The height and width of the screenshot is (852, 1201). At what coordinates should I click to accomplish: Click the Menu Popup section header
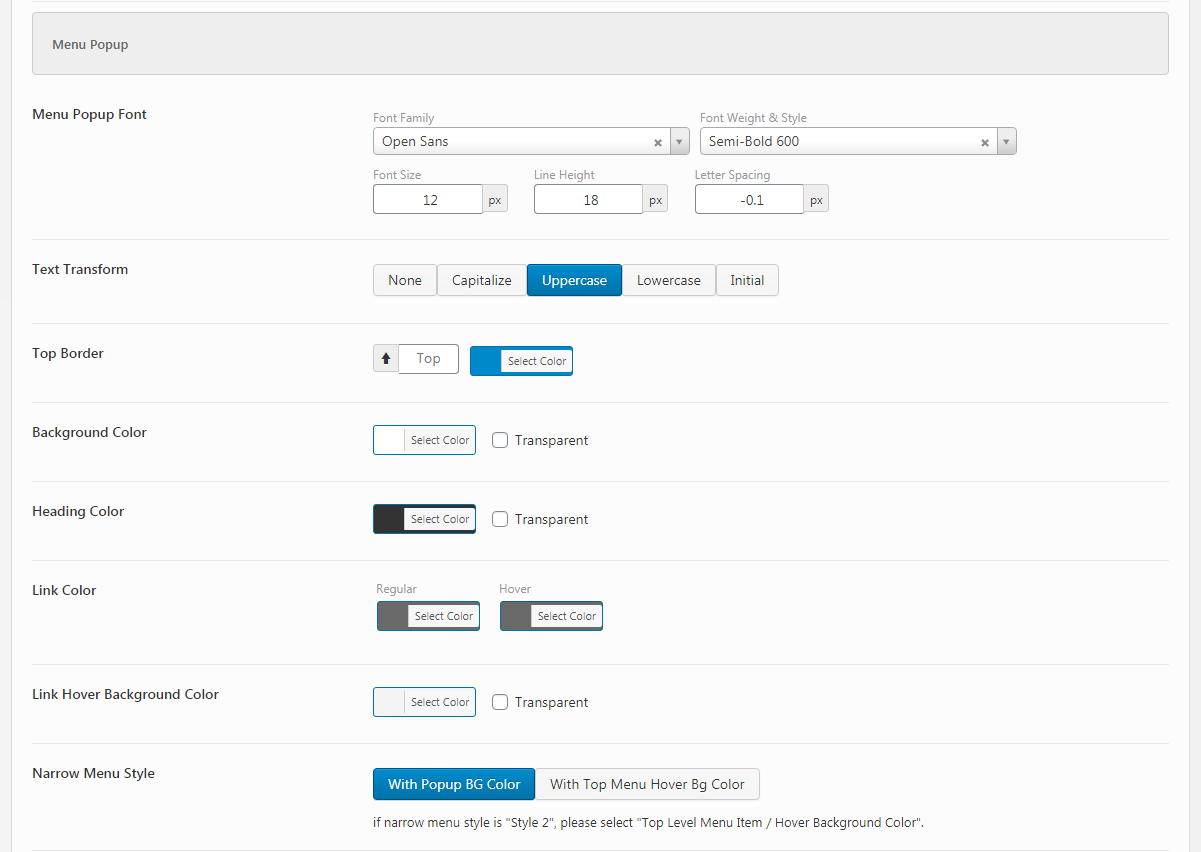click(x=600, y=44)
